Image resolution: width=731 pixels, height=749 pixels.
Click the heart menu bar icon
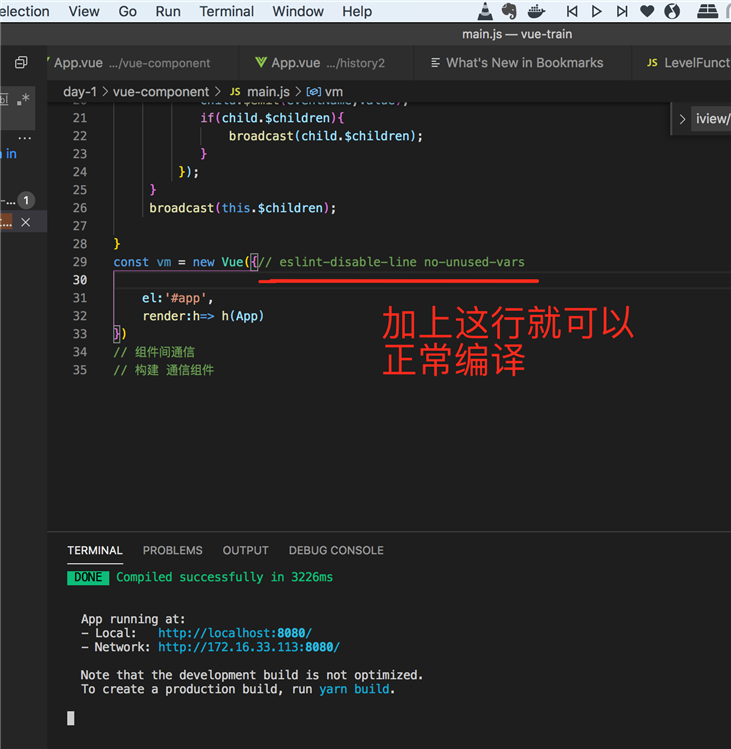pyautogui.click(x=647, y=11)
